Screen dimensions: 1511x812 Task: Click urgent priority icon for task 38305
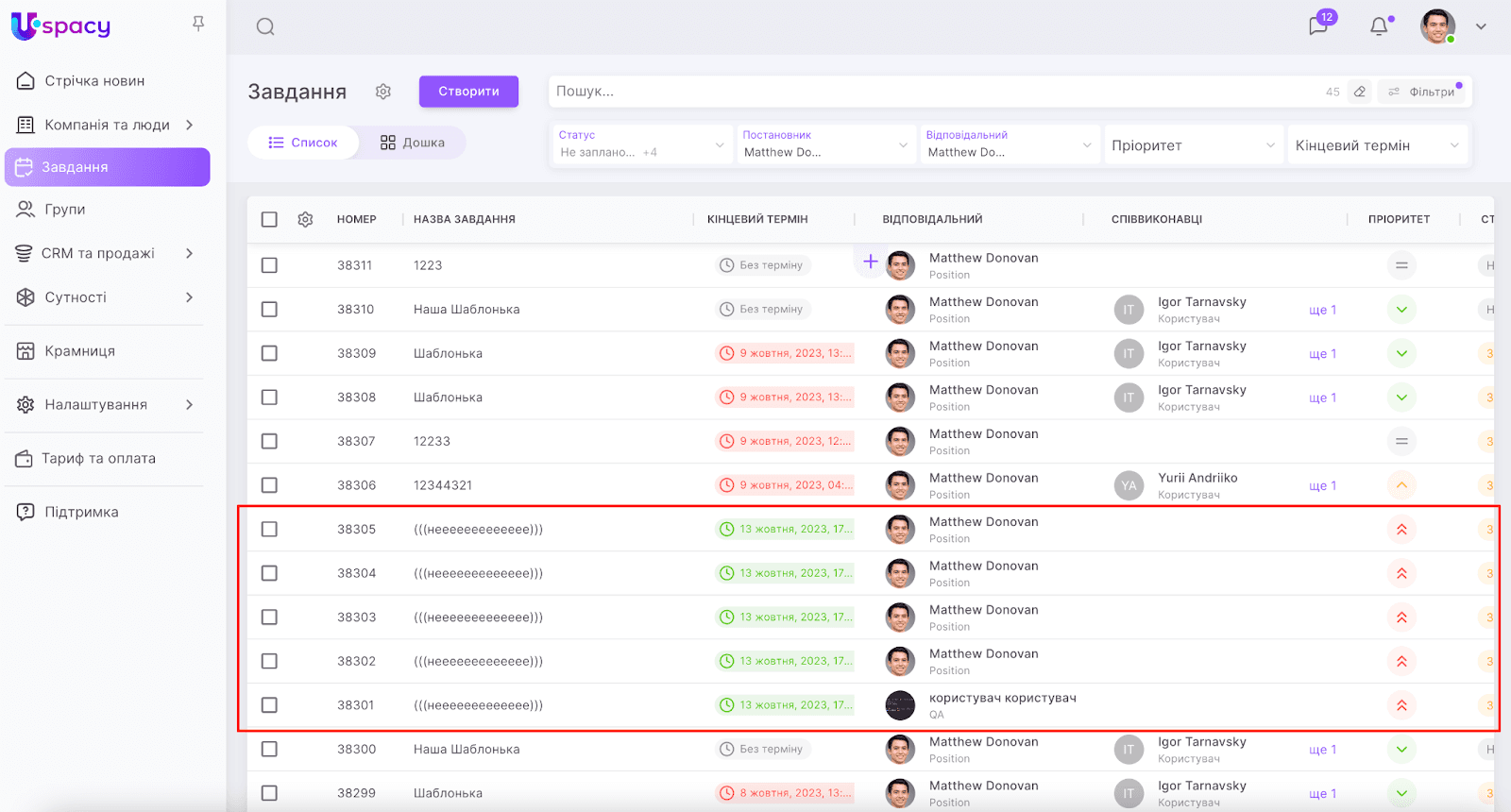point(1401,530)
